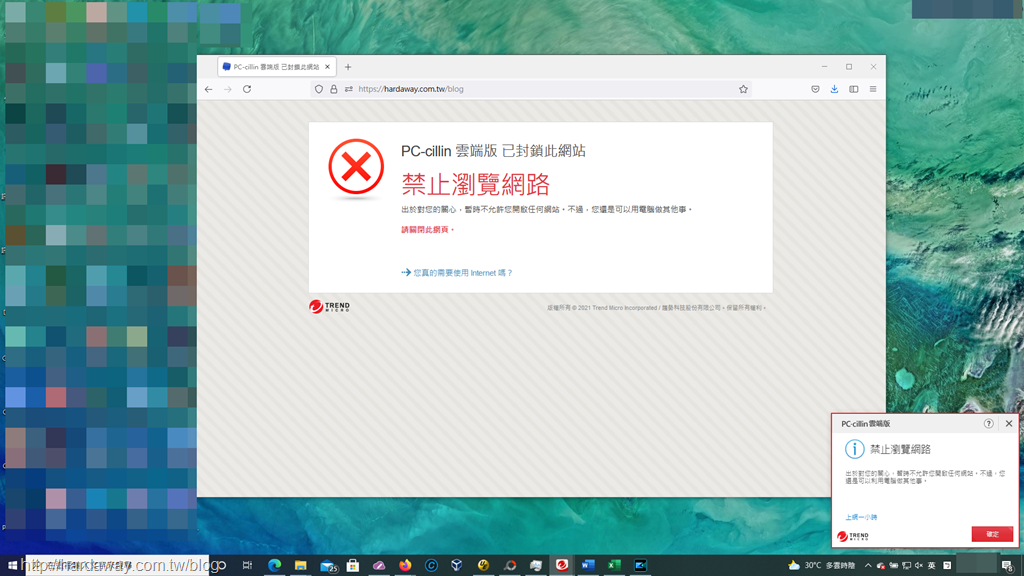Bookmark this page with the star
1024x576 pixels.
pyautogui.click(x=743, y=89)
